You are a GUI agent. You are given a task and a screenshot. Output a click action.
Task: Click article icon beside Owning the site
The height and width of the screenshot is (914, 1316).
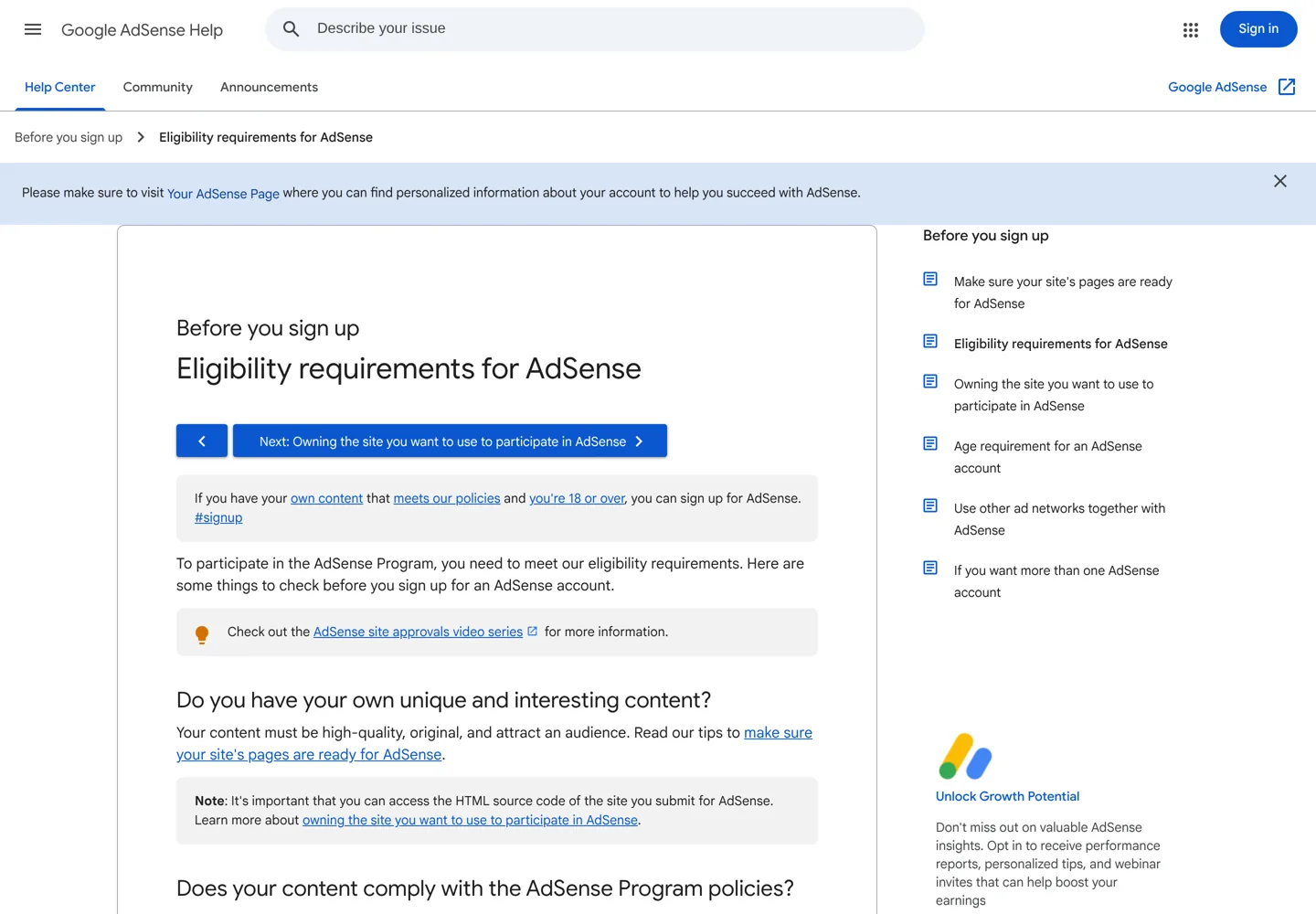(930, 381)
